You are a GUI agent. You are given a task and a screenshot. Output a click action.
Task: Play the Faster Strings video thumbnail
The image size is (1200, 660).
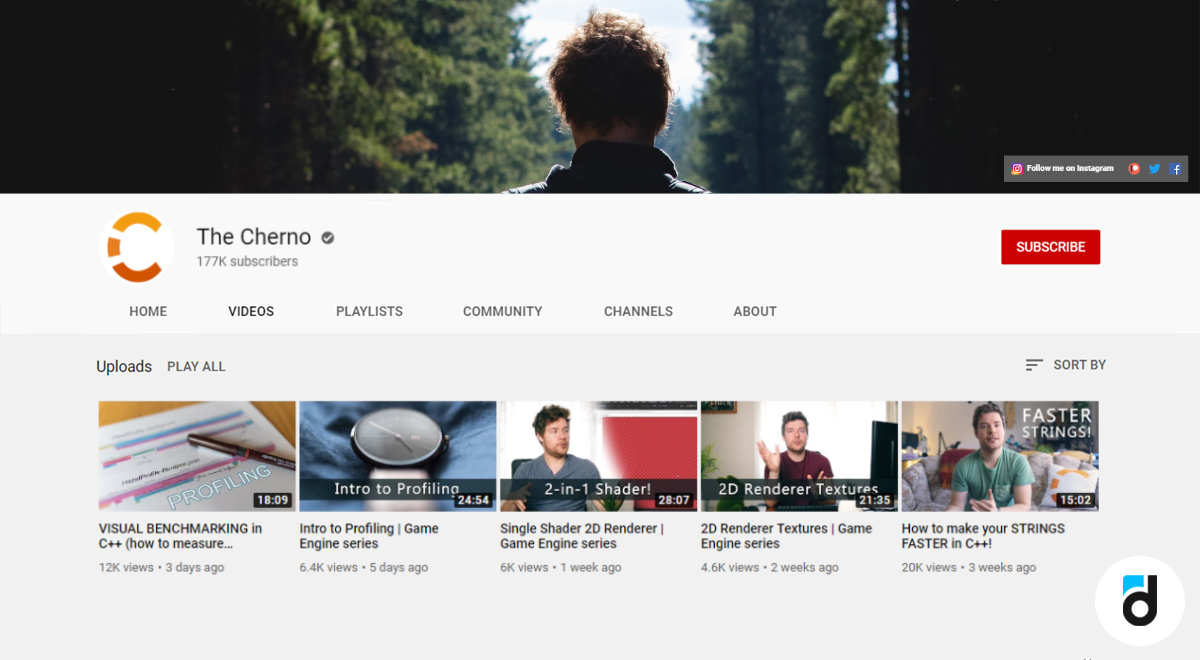click(x=1000, y=456)
